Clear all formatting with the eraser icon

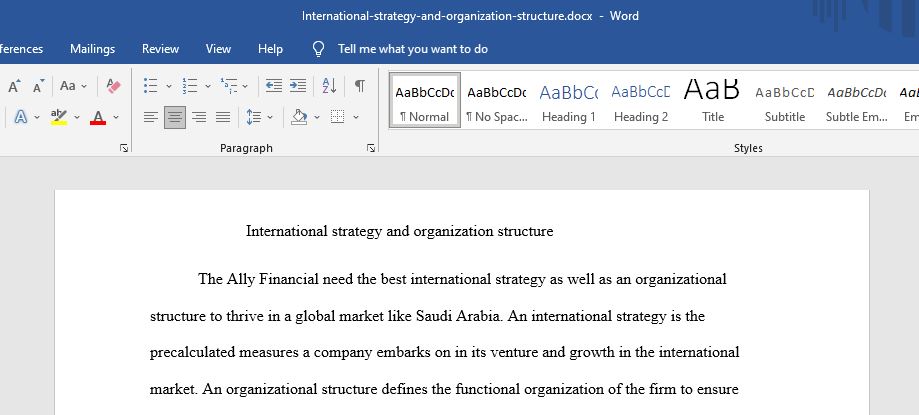coord(114,86)
